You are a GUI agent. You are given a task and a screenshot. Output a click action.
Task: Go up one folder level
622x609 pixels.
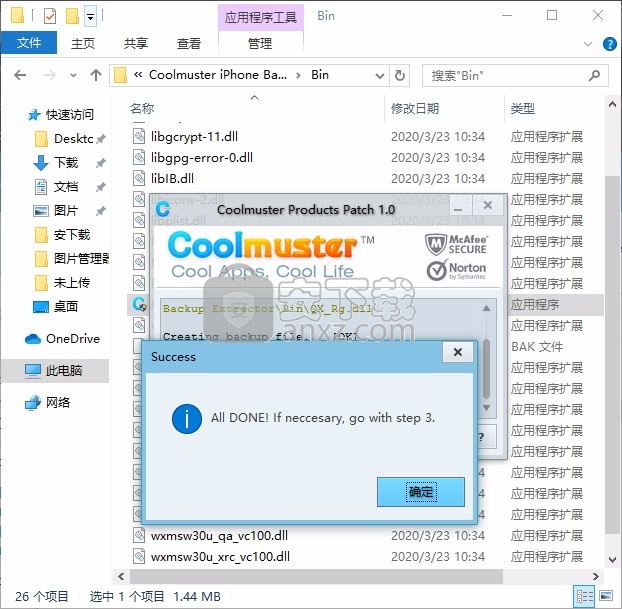tap(96, 75)
